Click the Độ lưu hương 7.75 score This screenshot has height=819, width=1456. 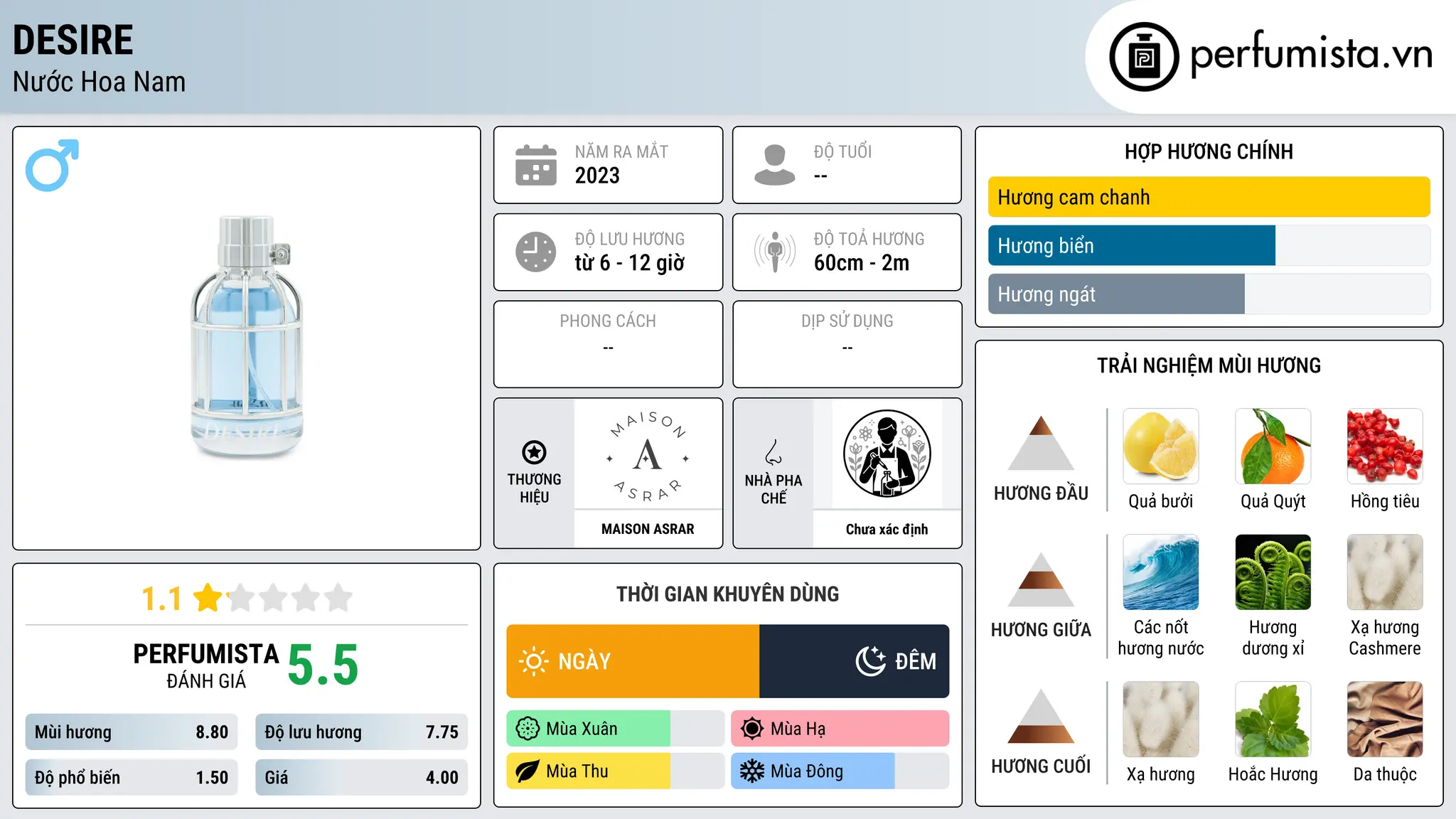[361, 732]
